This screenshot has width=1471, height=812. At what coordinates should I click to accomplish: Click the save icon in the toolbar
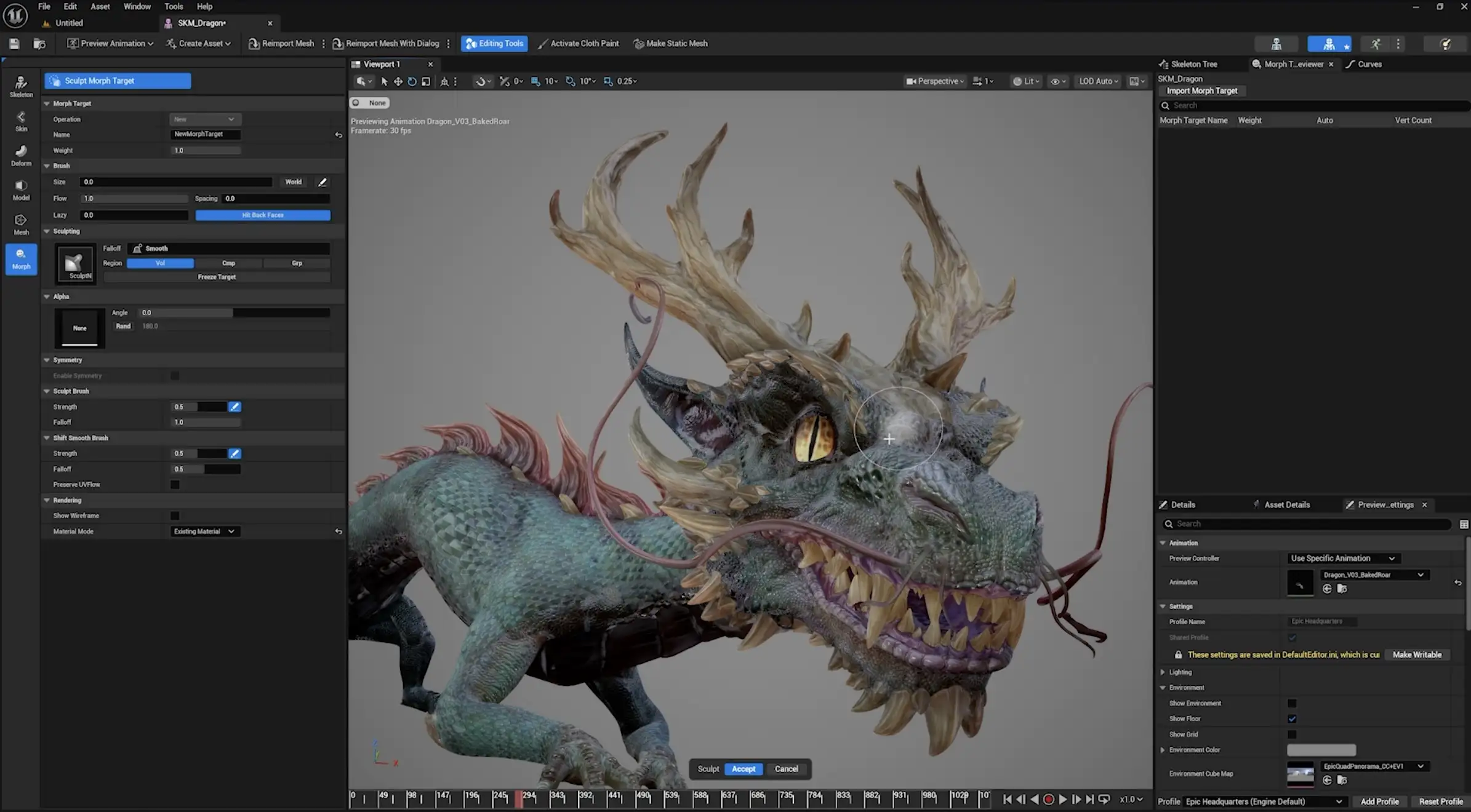[14, 44]
